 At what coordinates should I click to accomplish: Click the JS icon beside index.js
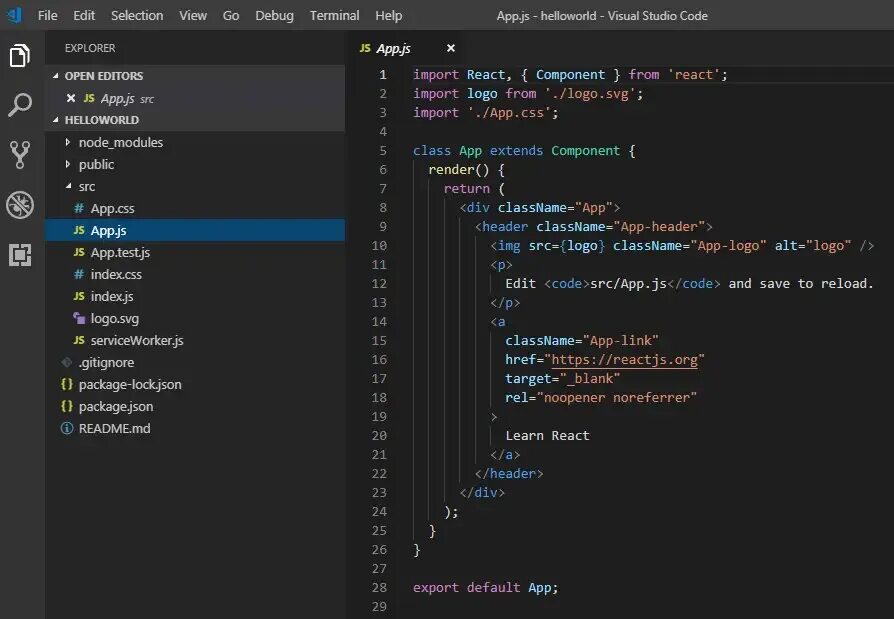tap(79, 296)
